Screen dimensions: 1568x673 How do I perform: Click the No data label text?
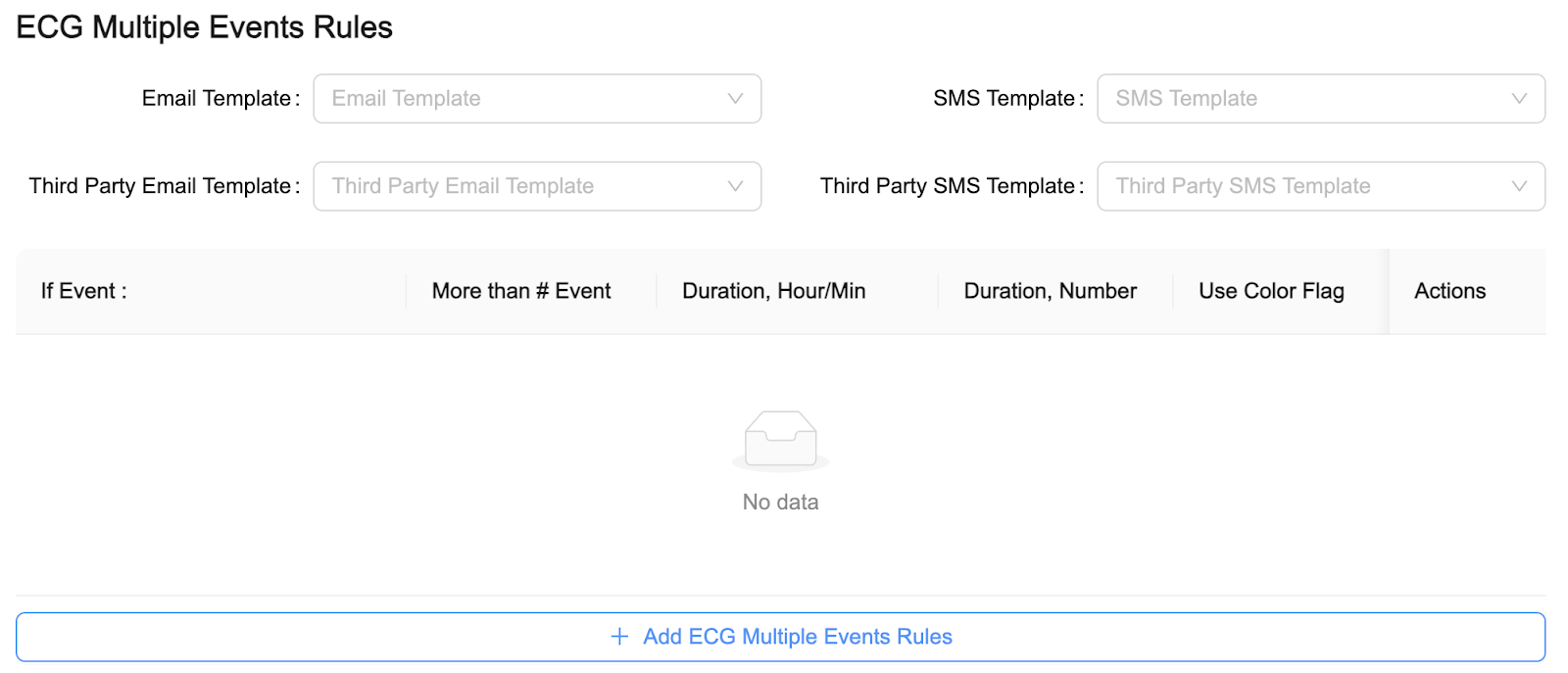tap(780, 501)
